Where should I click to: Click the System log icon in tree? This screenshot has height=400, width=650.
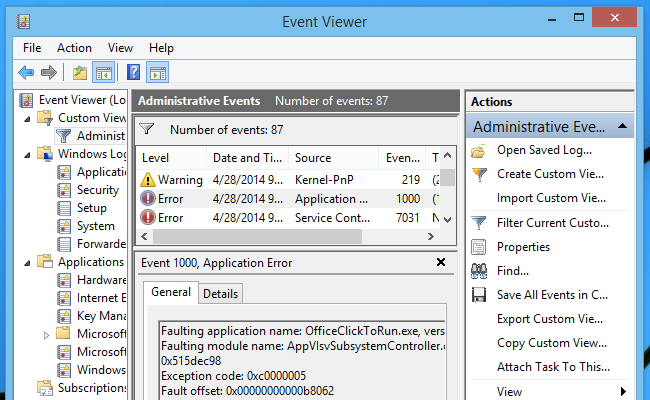(64, 226)
